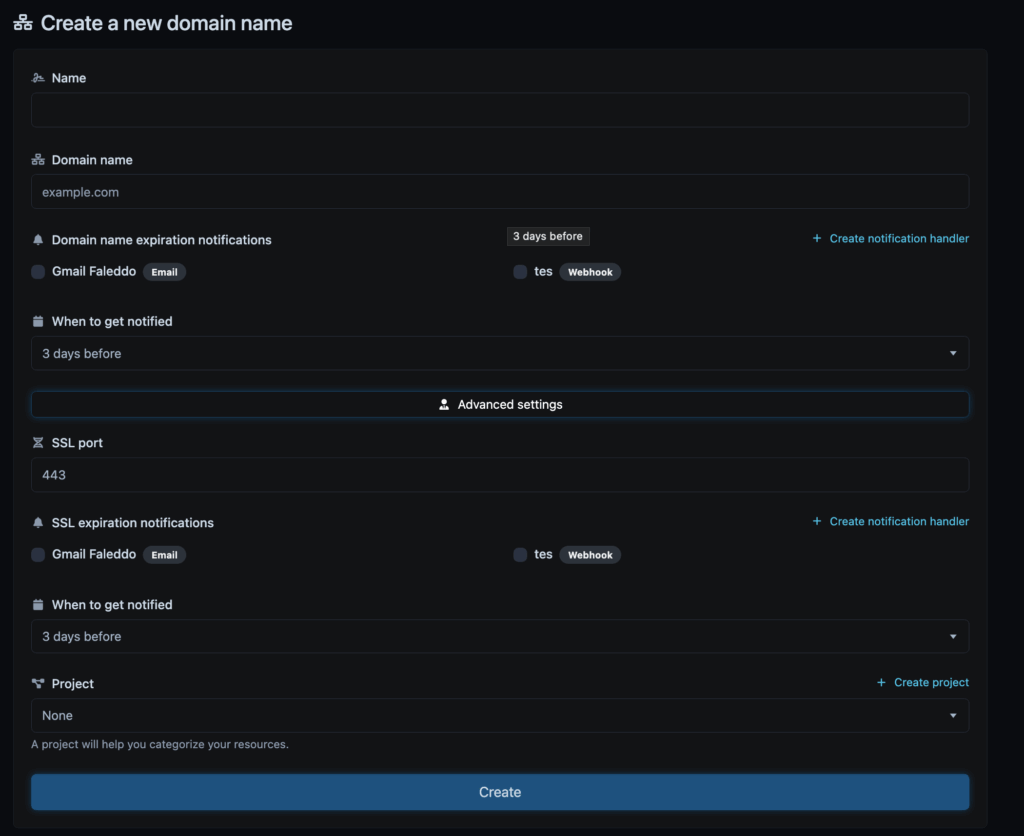Open domain expiration 'When to get notified' dropdown

pos(499,353)
